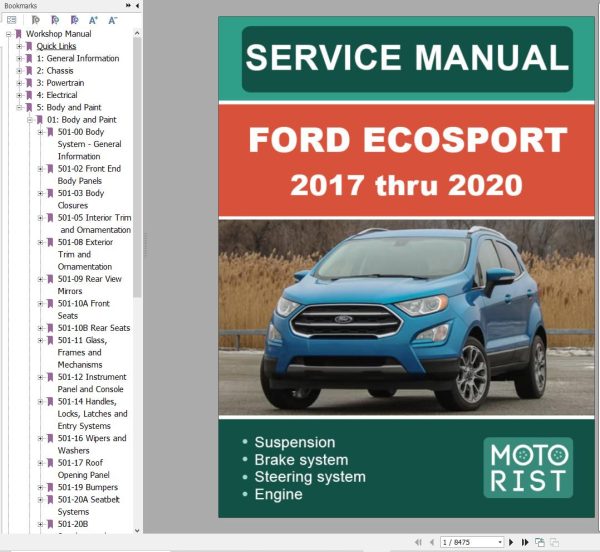Screen dimensions: 600x552
Task: Click the third purple bookmark toolbar icon
Action: pos(75,20)
